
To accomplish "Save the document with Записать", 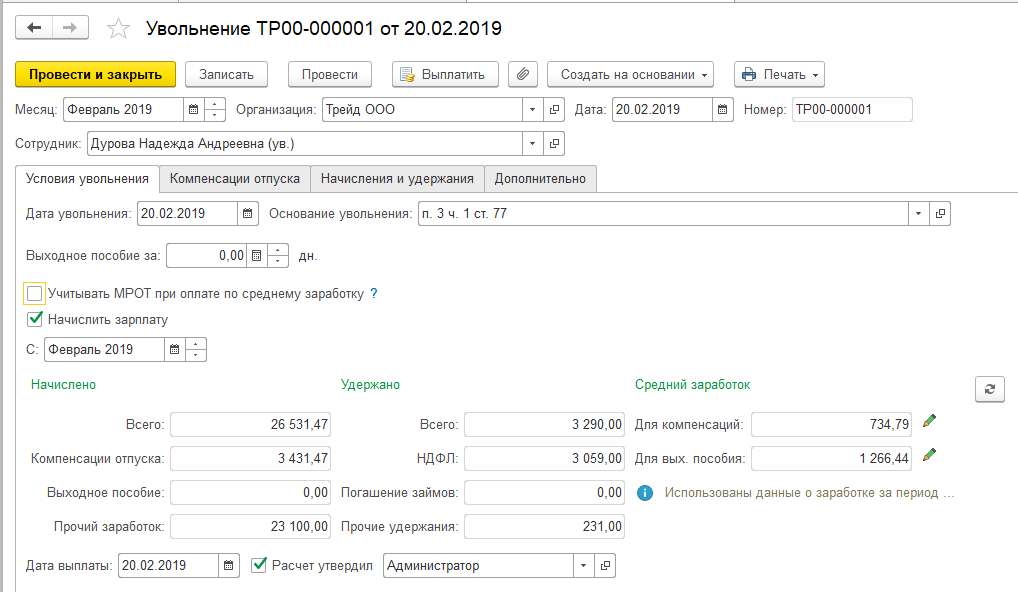I will (x=226, y=74).
